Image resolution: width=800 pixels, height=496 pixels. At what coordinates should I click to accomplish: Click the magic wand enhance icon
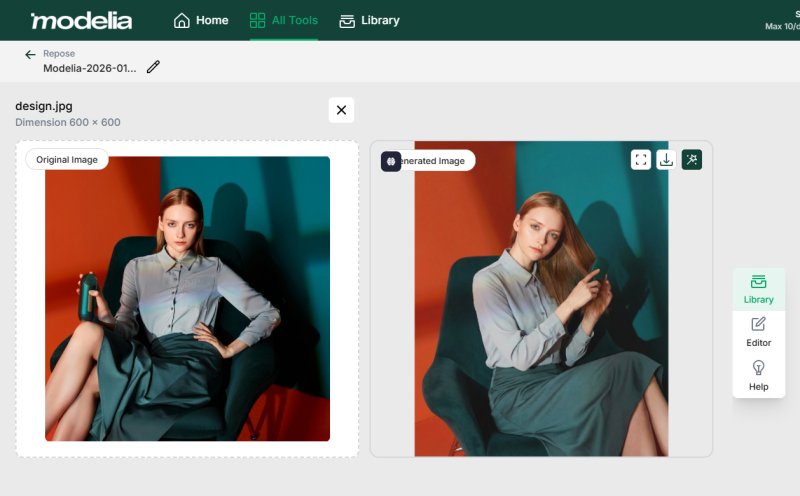(x=692, y=160)
